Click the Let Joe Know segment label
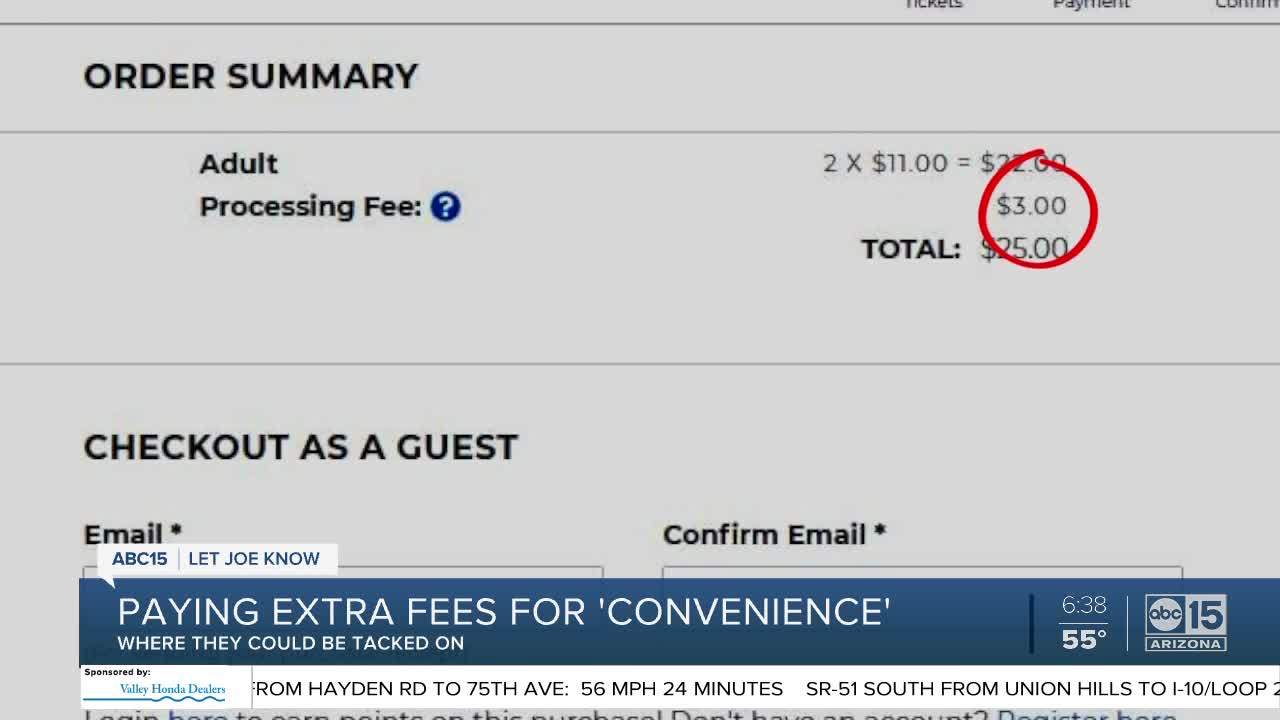This screenshot has height=720, width=1280. [254, 559]
